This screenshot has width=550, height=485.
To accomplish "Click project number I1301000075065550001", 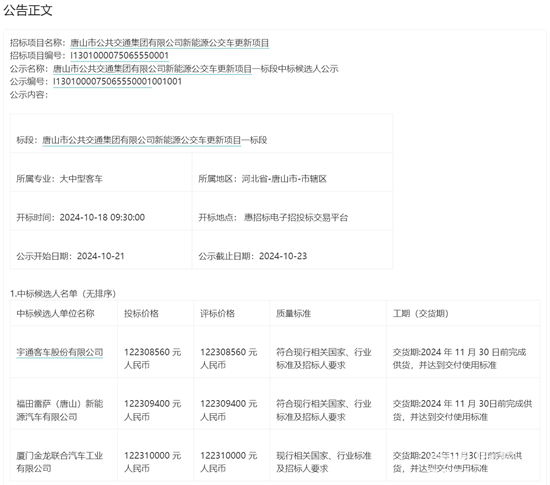I will (120, 56).
